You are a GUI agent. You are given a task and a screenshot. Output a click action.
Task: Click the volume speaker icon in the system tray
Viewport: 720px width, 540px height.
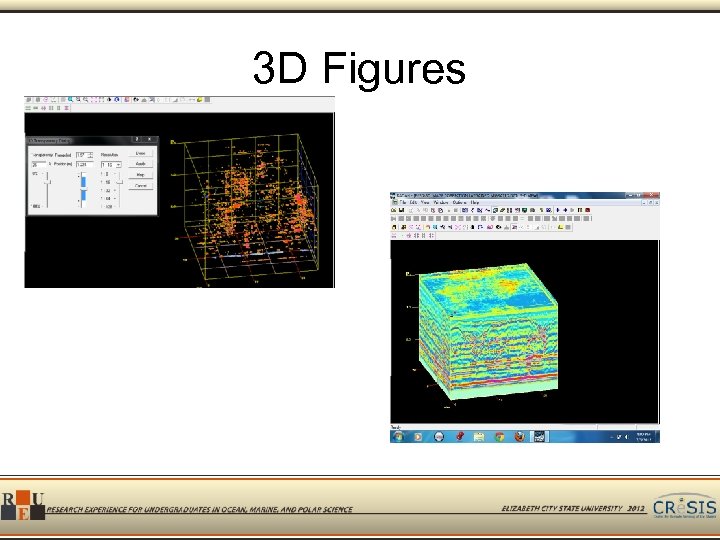click(626, 437)
